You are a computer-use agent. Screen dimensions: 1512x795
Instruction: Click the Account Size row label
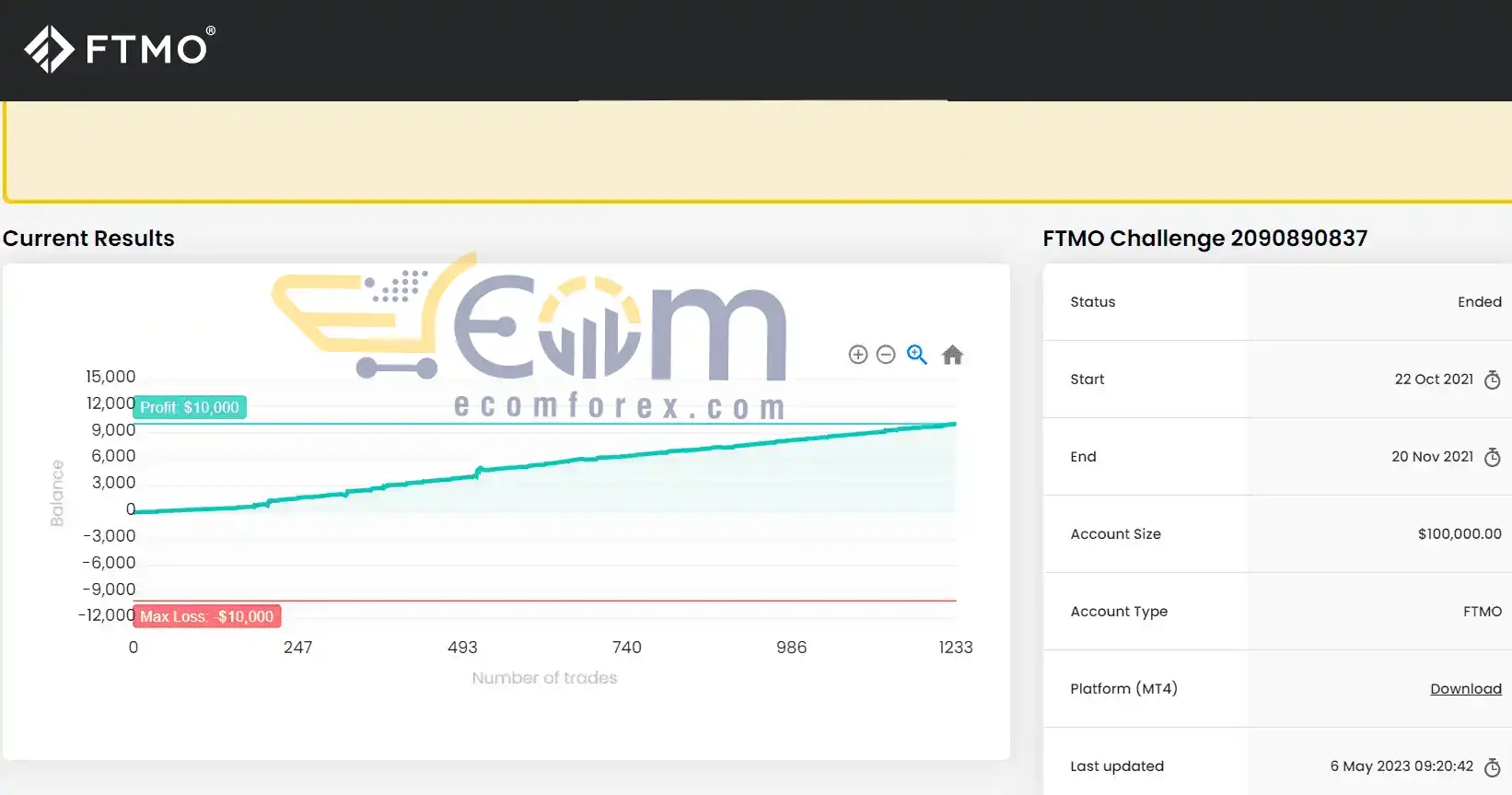[1116, 534]
